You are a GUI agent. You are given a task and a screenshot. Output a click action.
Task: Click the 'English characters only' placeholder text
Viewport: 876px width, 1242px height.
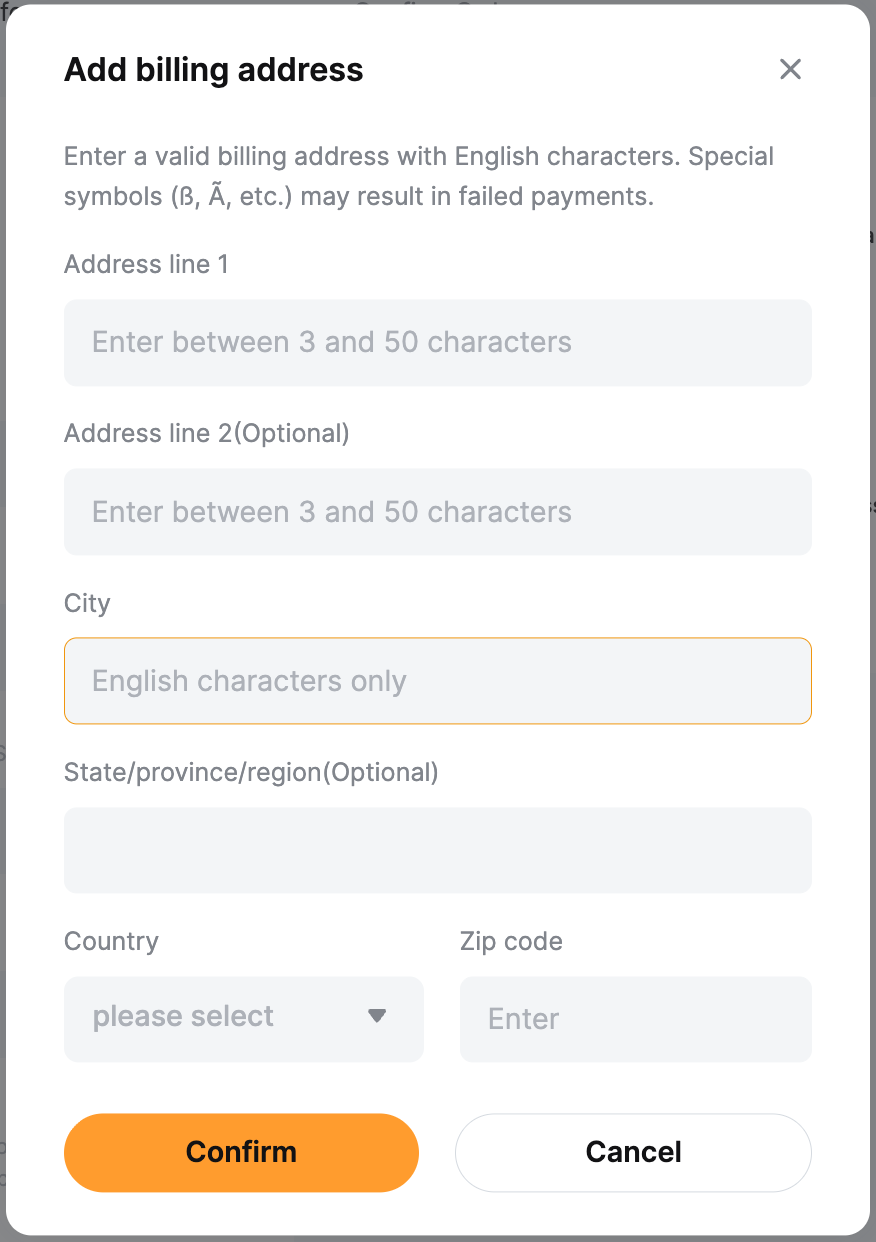(x=249, y=681)
